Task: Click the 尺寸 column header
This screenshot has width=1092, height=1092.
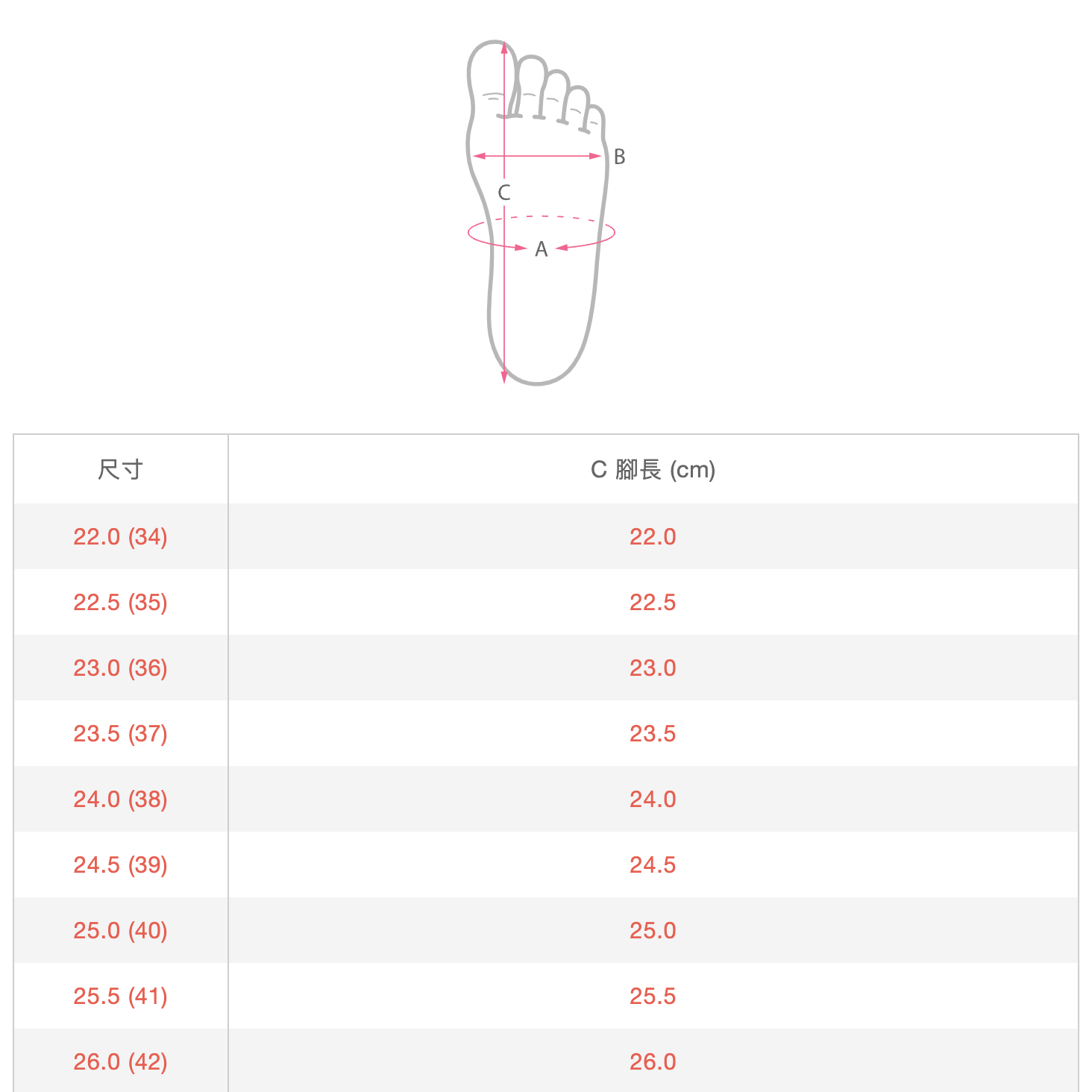Action: point(121,469)
